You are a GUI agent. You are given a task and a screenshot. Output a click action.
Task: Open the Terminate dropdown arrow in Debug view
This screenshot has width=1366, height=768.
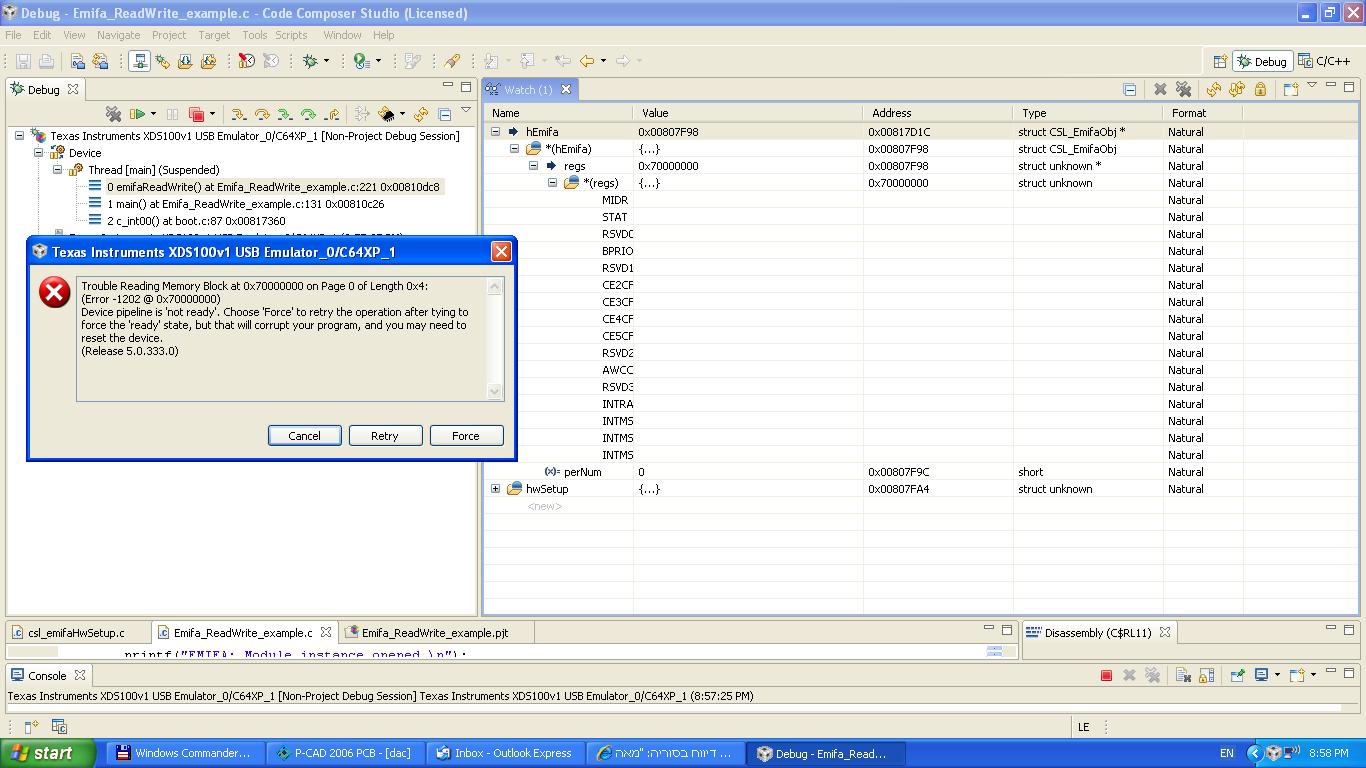click(x=211, y=114)
